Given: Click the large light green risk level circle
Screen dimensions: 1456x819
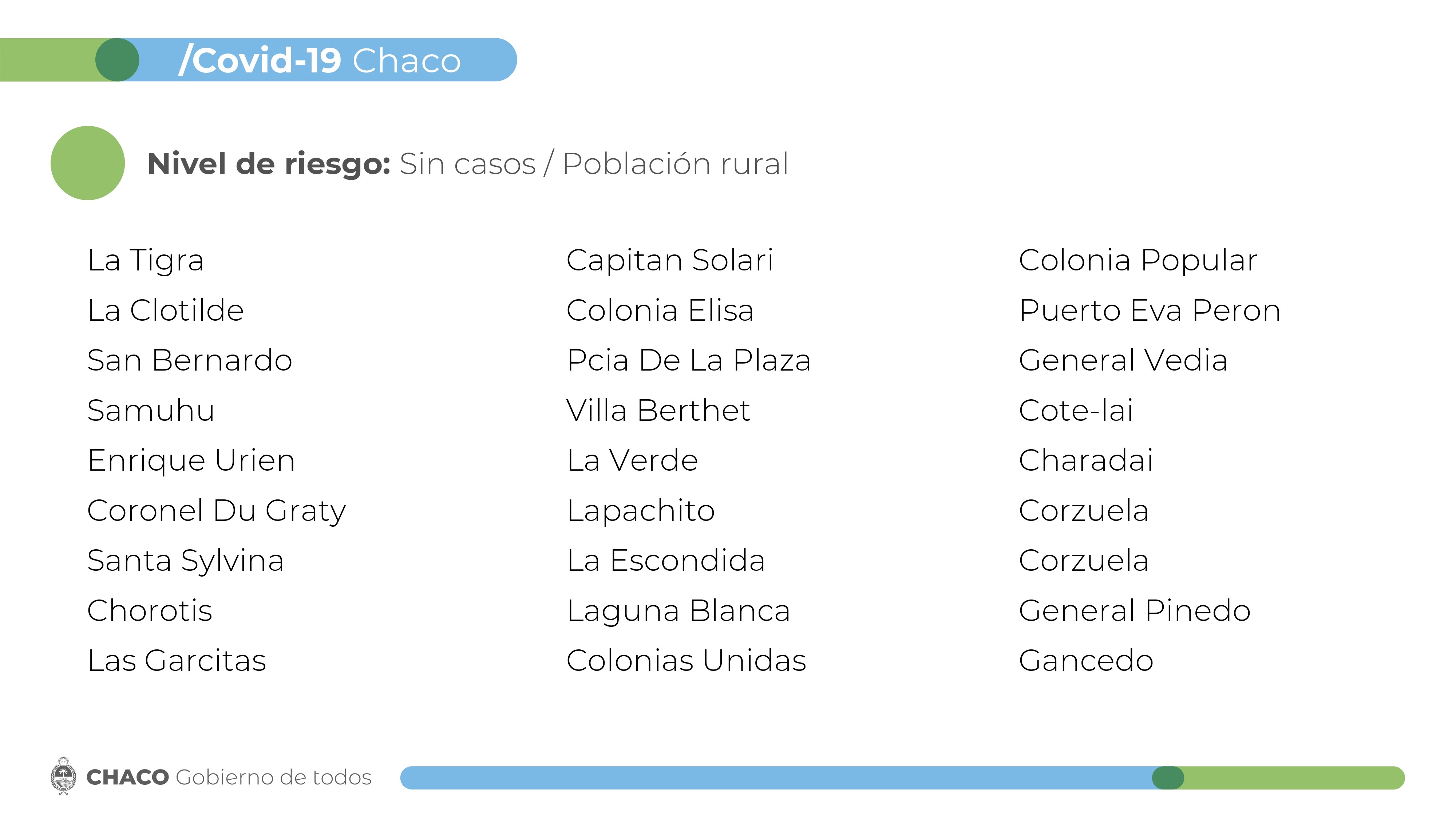Looking at the screenshot, I should pos(88,163).
